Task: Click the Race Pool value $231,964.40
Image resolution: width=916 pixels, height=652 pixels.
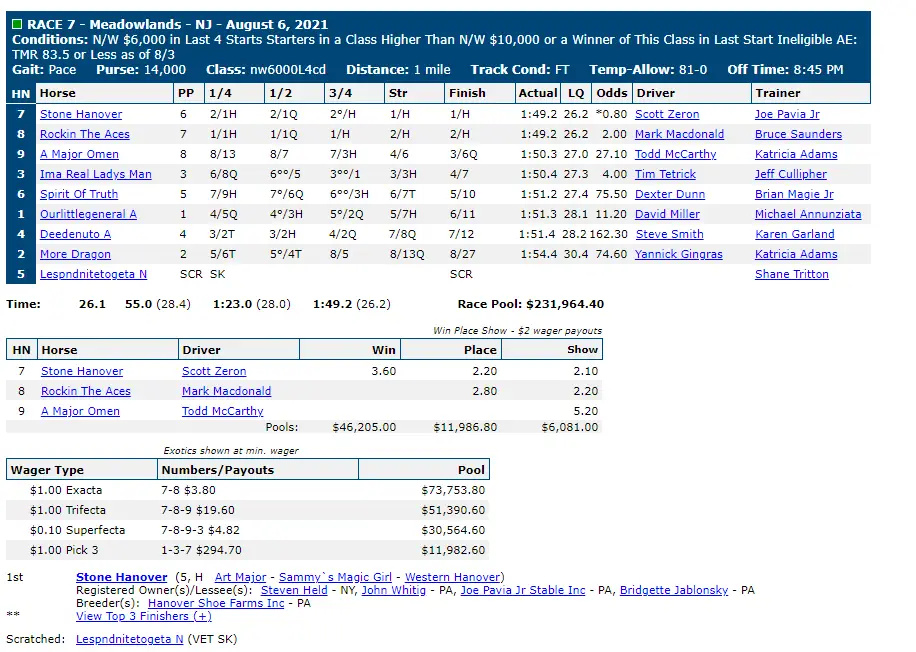Action: coord(565,304)
